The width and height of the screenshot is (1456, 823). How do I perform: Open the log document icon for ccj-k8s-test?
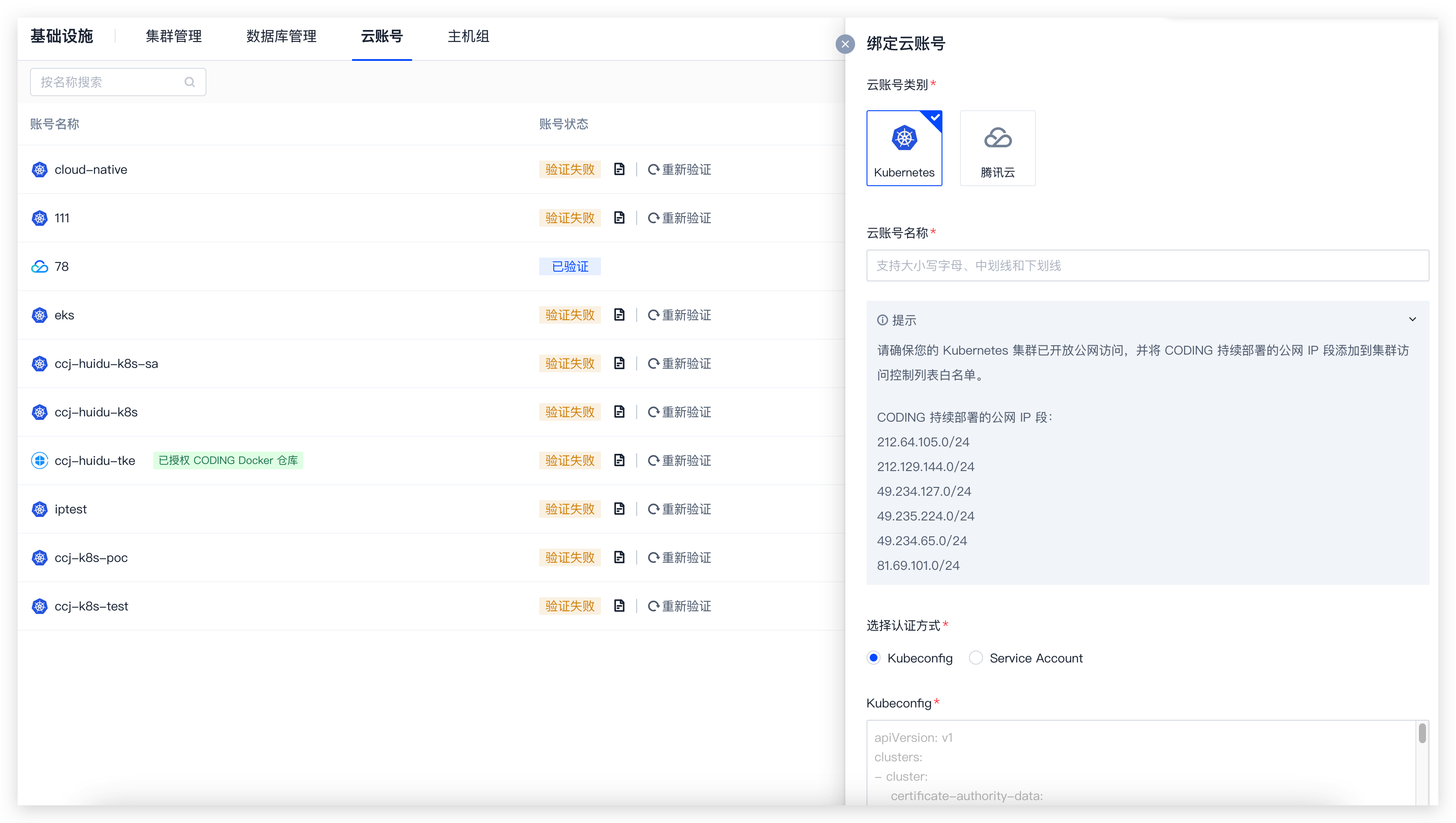[x=619, y=606]
